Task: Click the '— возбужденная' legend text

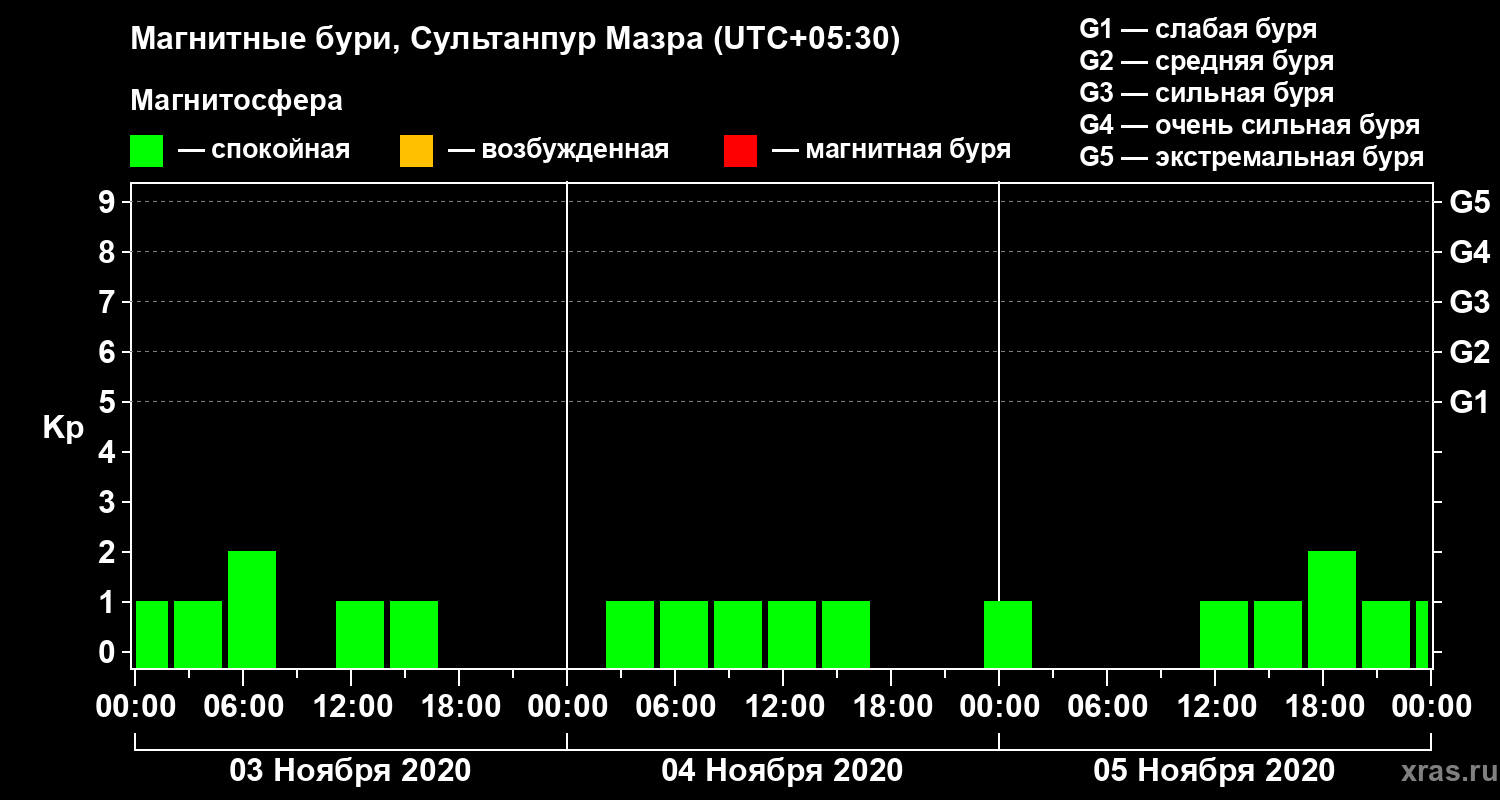Action: pos(558,150)
